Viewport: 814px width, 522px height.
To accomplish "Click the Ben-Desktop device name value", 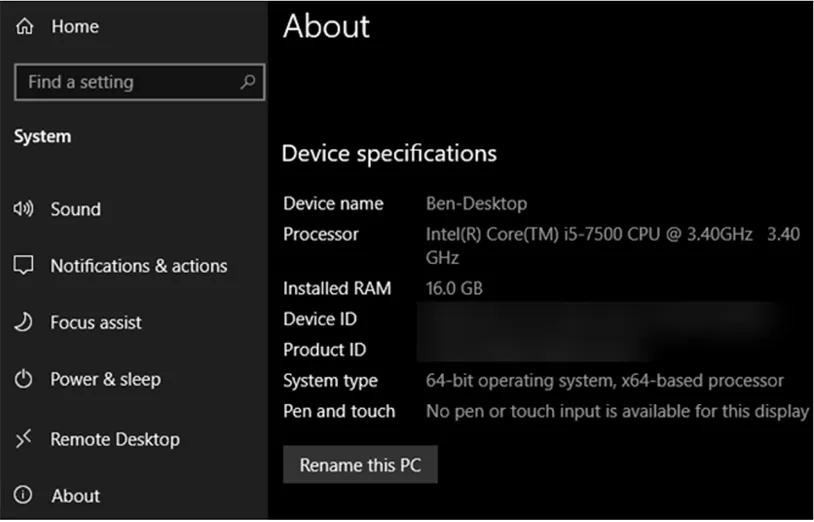I will click(476, 203).
